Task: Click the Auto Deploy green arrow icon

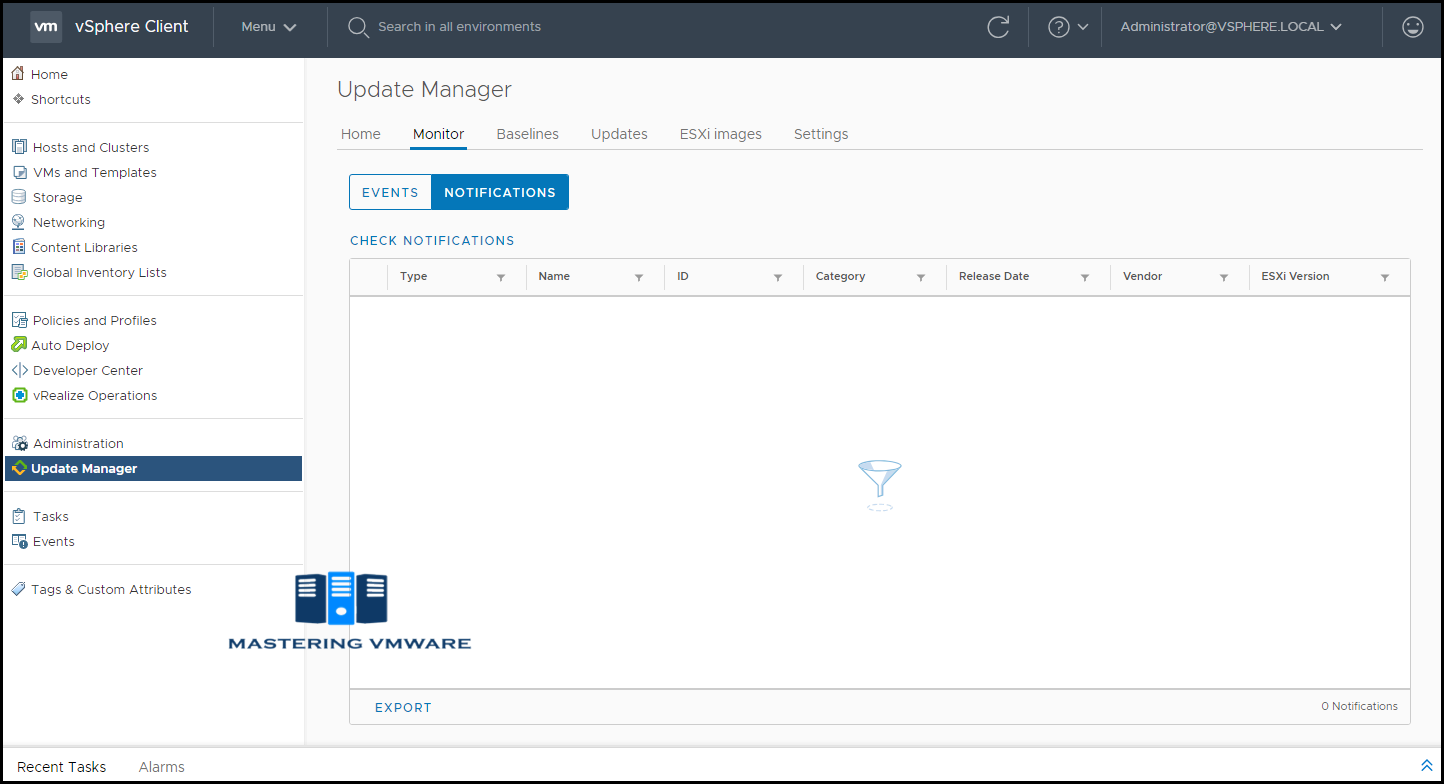Action: 19,345
